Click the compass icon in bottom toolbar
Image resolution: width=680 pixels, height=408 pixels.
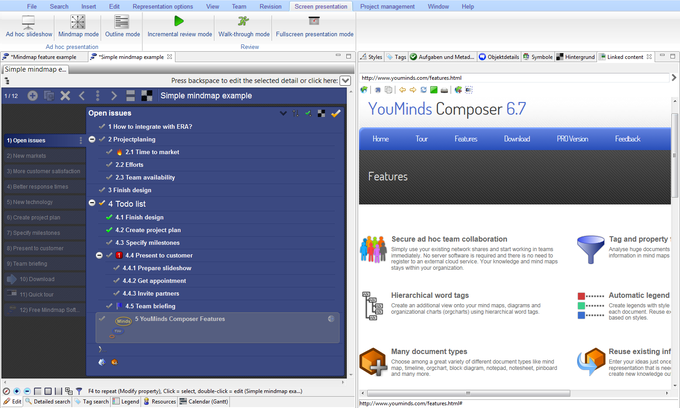(6, 391)
